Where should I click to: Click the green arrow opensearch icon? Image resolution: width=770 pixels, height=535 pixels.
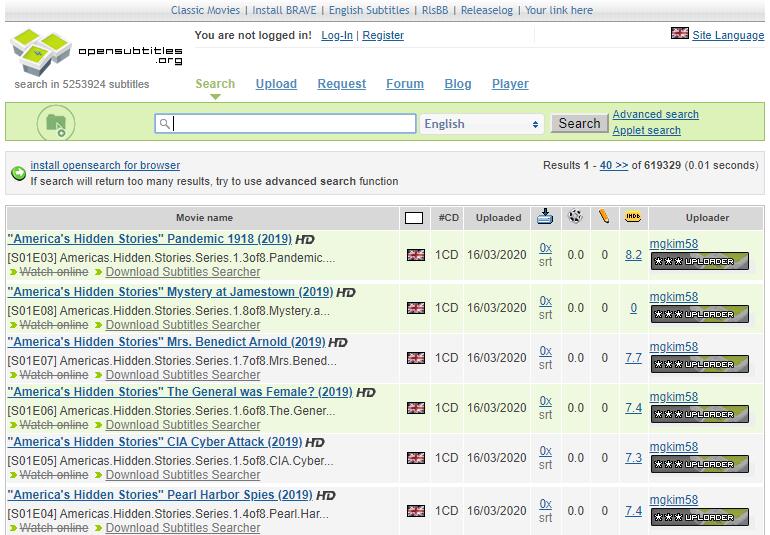pyautogui.click(x=19, y=173)
